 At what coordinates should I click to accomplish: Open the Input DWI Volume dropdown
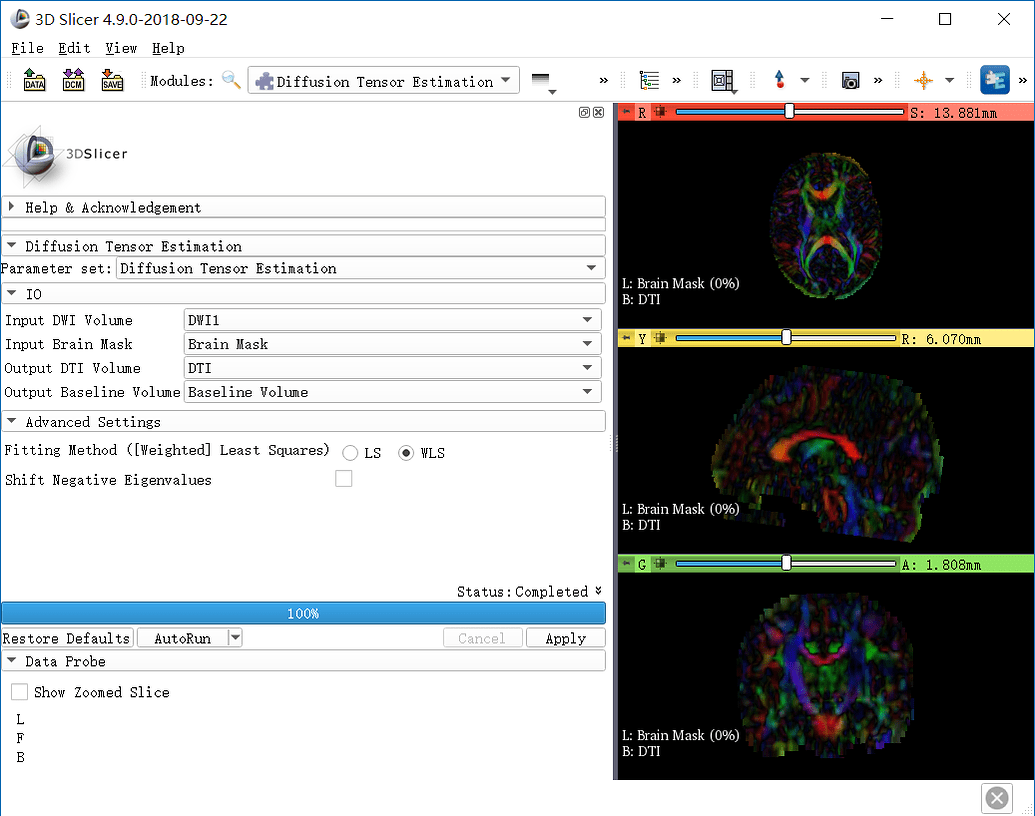(393, 320)
